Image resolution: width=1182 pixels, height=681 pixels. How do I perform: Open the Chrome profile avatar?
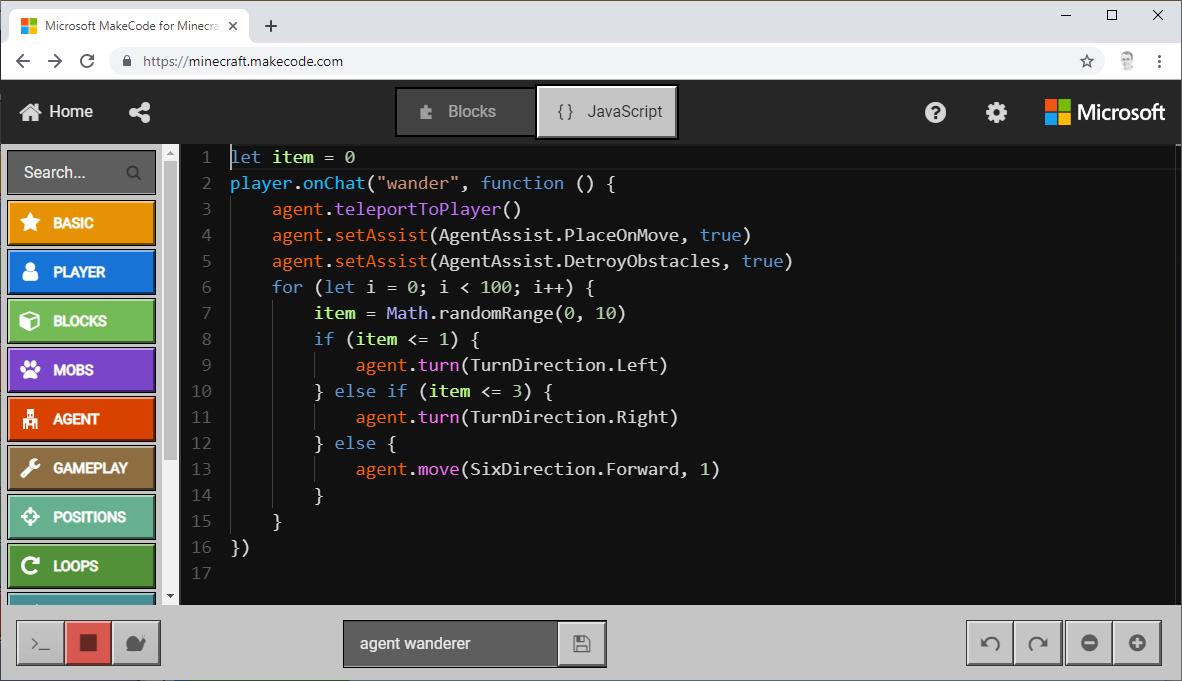coord(1127,61)
